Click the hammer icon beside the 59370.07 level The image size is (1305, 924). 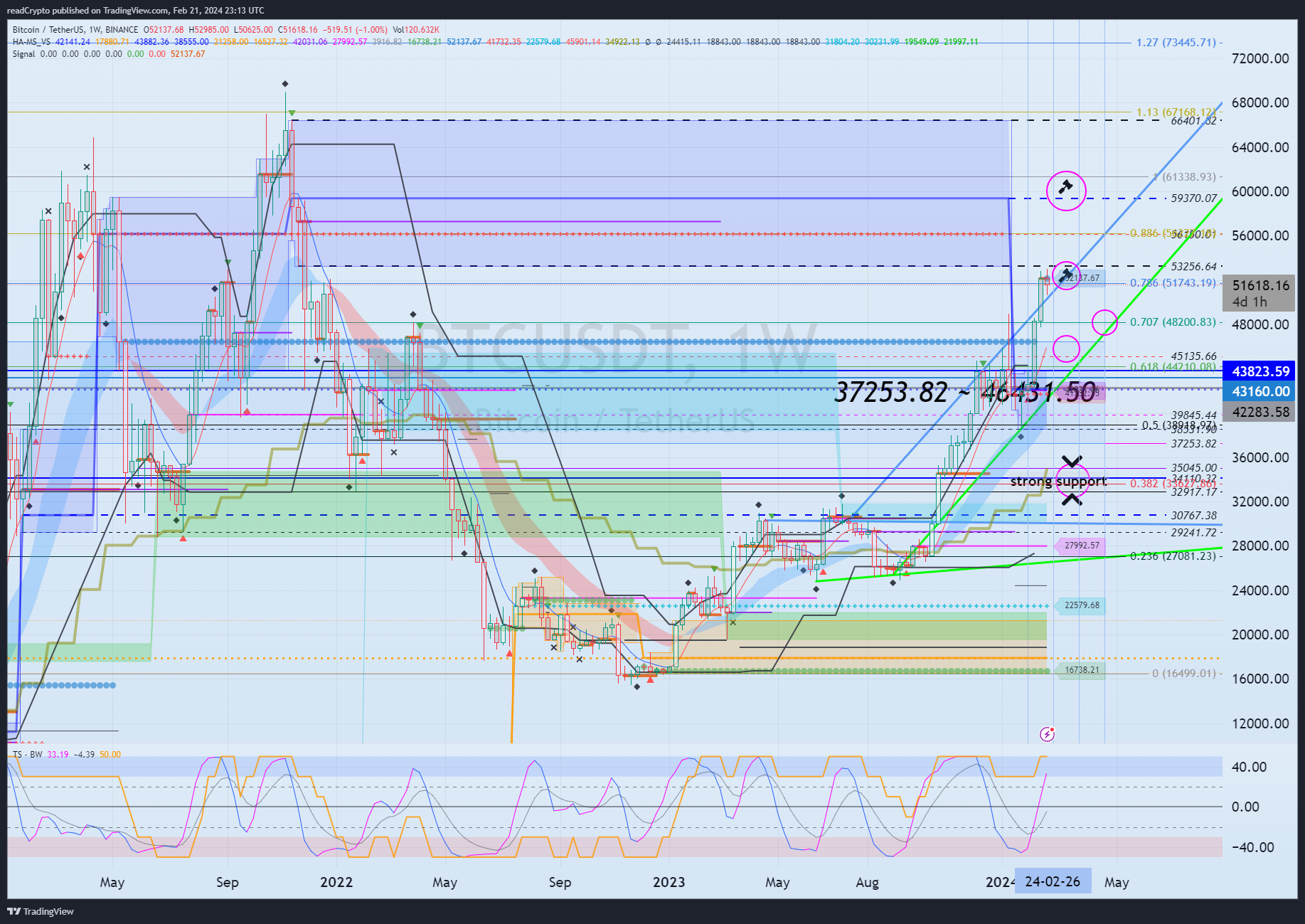tap(1065, 188)
